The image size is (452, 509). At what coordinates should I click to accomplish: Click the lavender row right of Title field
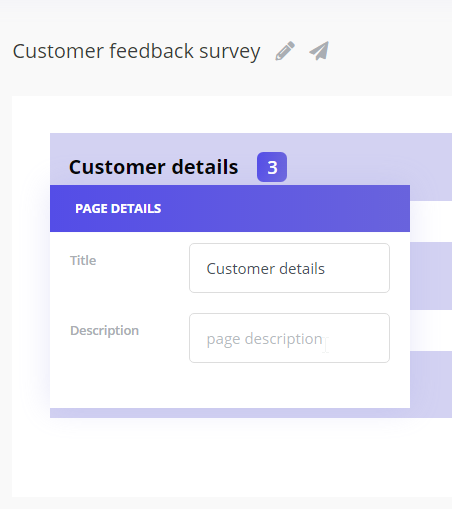[x=431, y=276]
